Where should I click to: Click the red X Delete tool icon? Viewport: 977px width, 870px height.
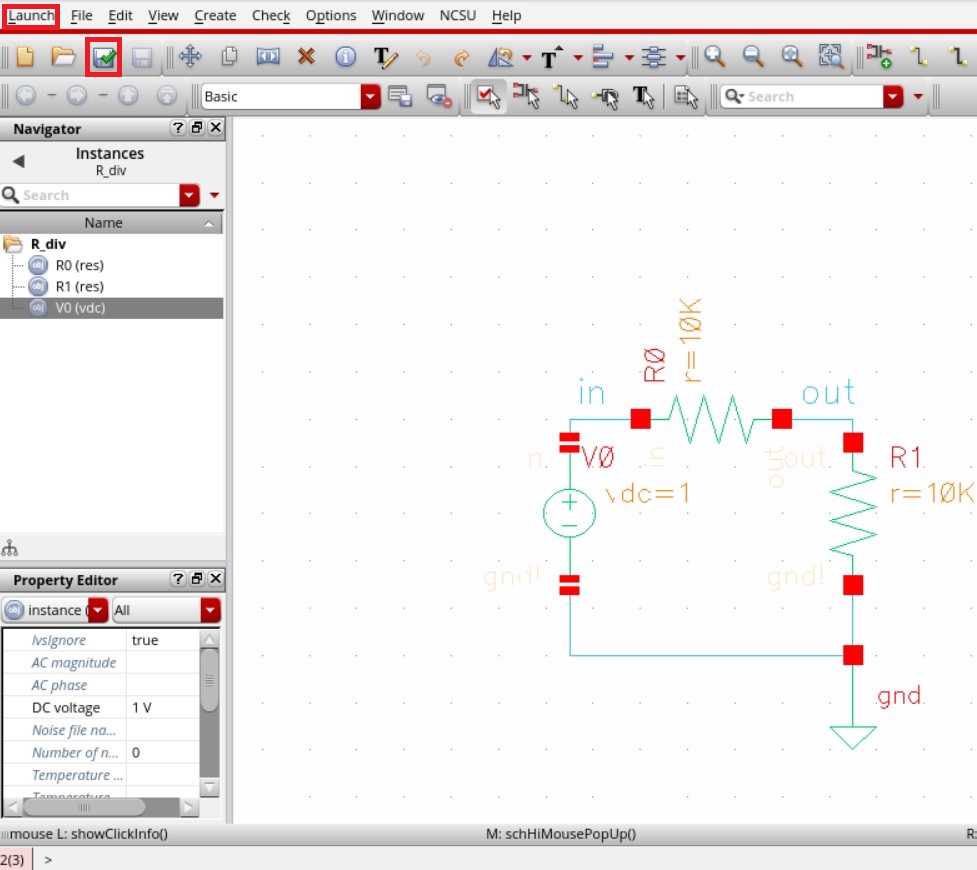pos(306,58)
